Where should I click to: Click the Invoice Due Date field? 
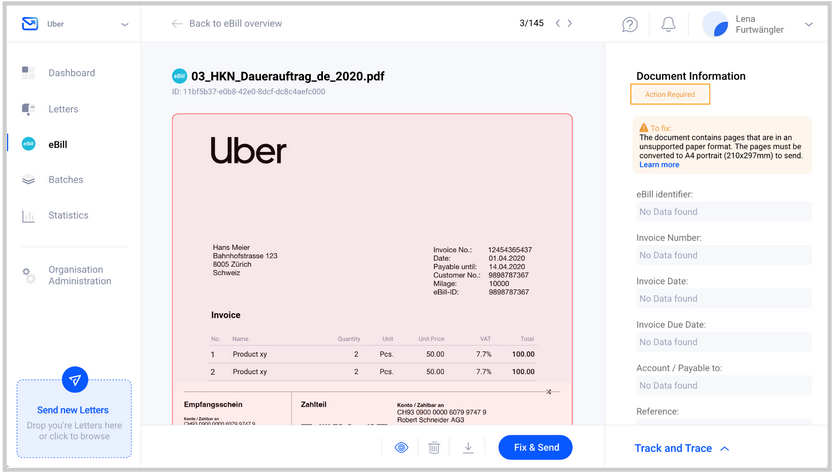pos(724,342)
